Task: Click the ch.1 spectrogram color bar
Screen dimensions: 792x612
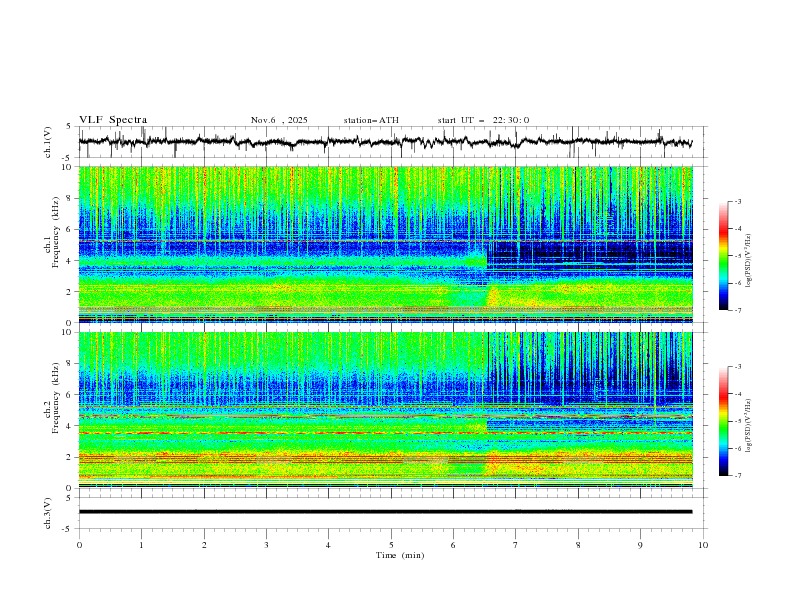Action: [723, 256]
